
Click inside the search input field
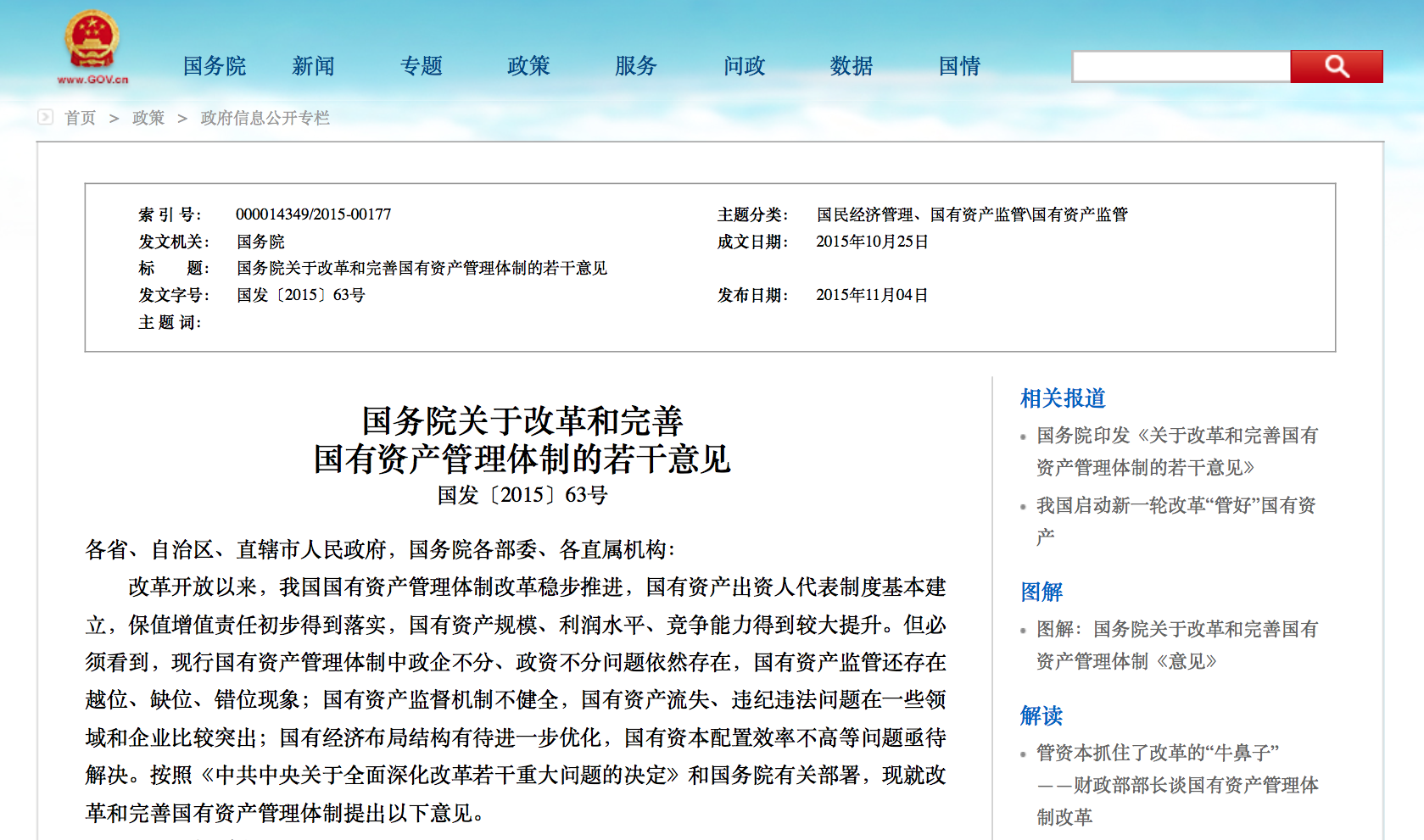tap(1181, 66)
